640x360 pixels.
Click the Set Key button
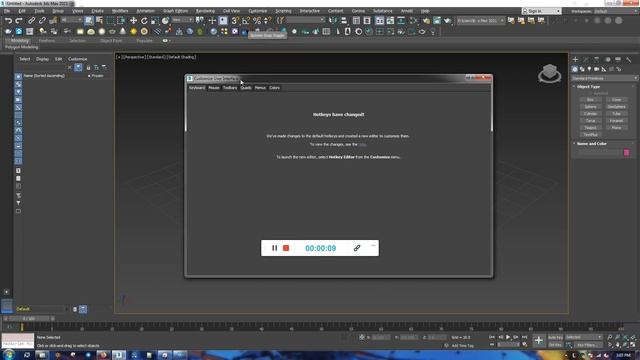pos(555,345)
